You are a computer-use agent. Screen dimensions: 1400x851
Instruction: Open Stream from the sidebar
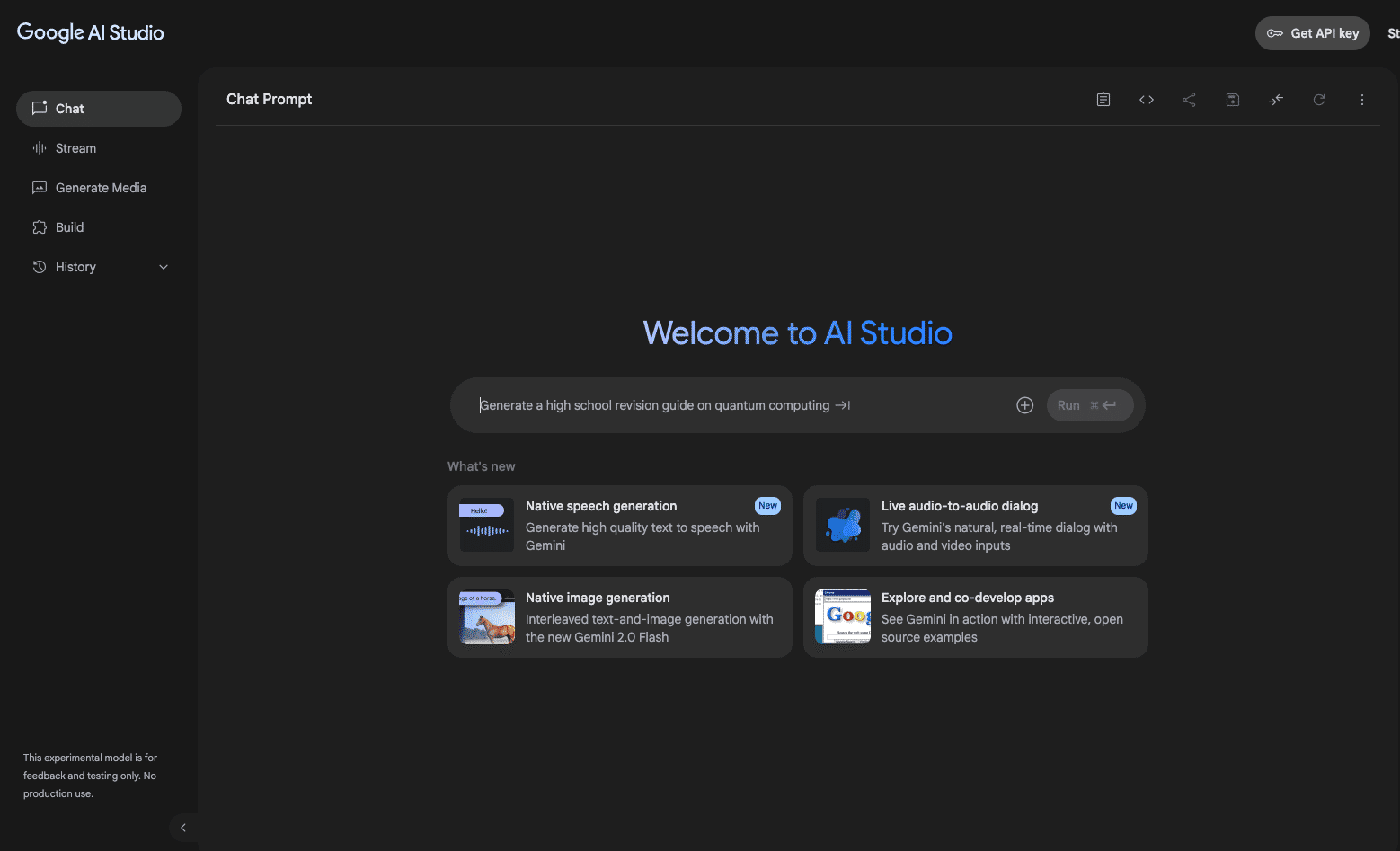coord(75,148)
